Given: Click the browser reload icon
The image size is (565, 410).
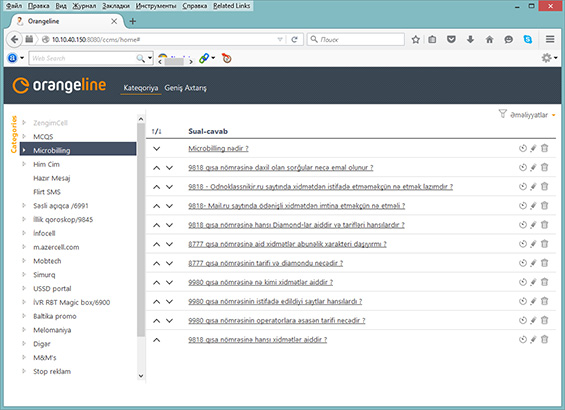Looking at the screenshot, I should [294, 39].
